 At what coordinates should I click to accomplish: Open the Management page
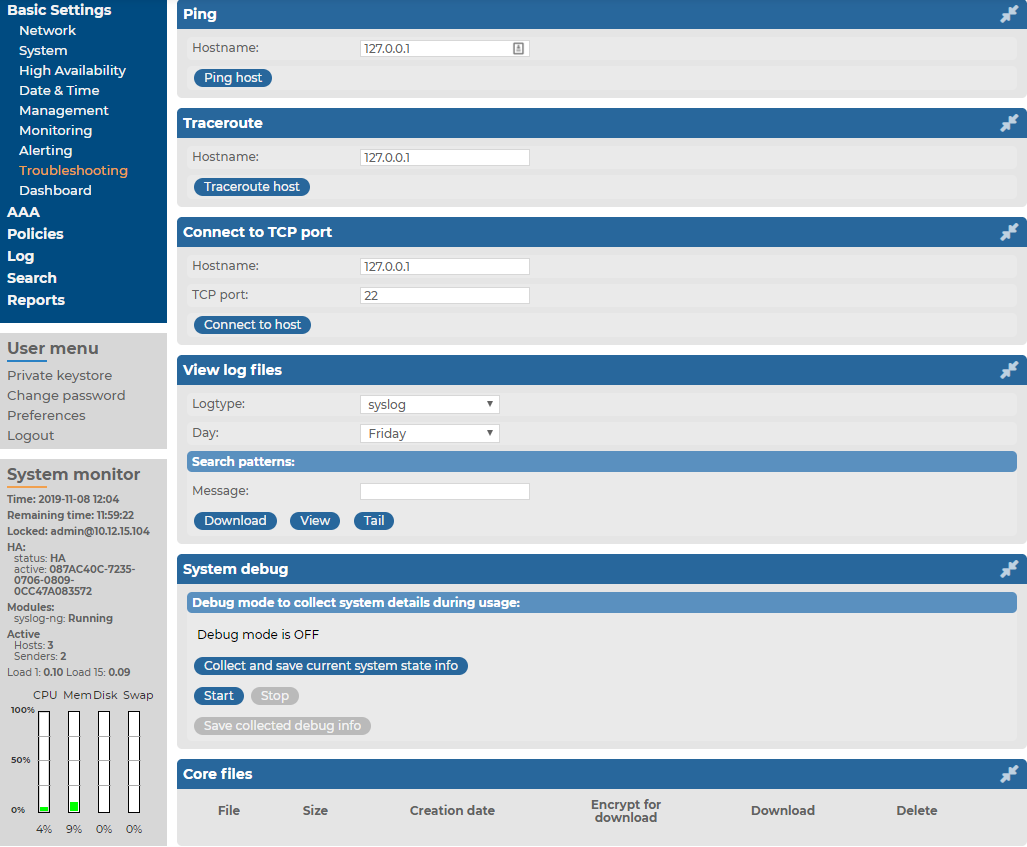click(x=64, y=111)
